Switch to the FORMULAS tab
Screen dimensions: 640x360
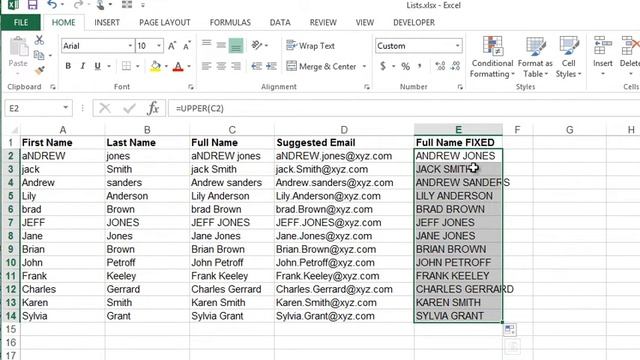pos(230,22)
